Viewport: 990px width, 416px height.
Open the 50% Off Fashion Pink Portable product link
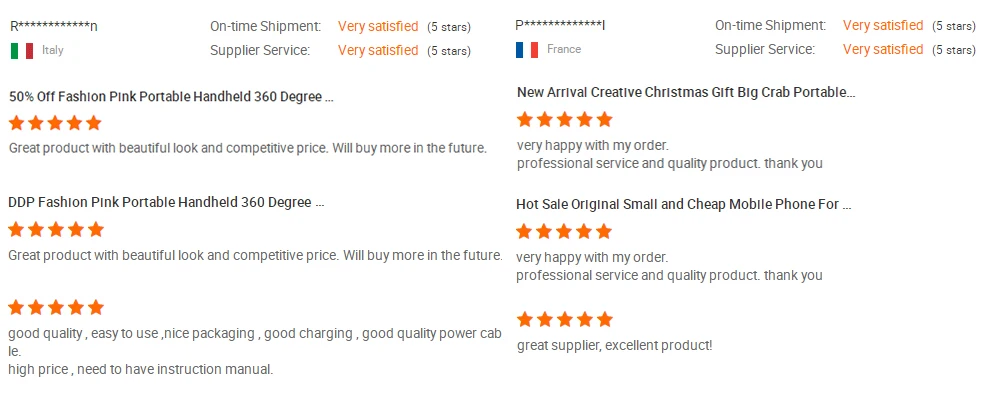tap(171, 97)
